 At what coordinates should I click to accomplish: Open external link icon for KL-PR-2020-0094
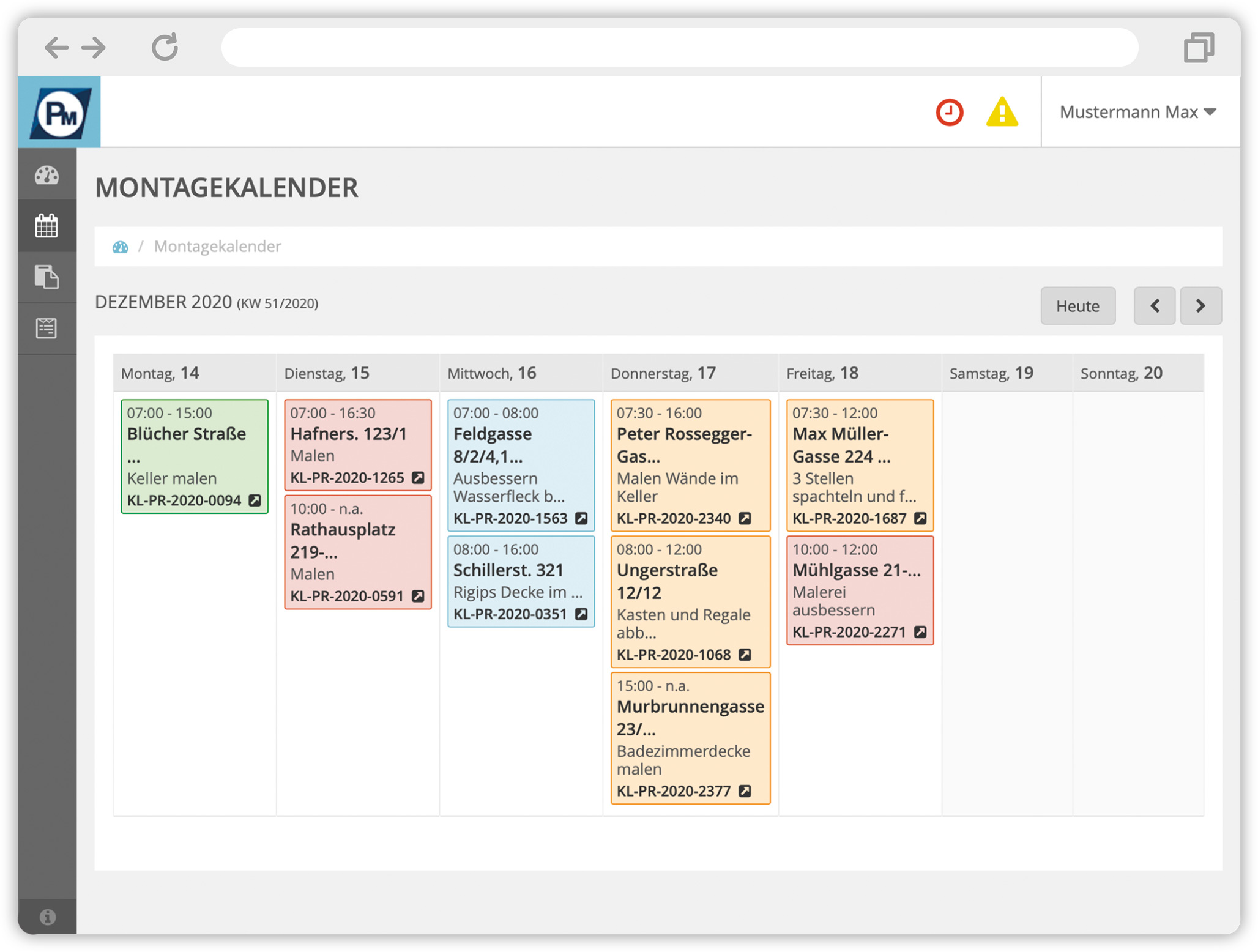click(x=255, y=500)
